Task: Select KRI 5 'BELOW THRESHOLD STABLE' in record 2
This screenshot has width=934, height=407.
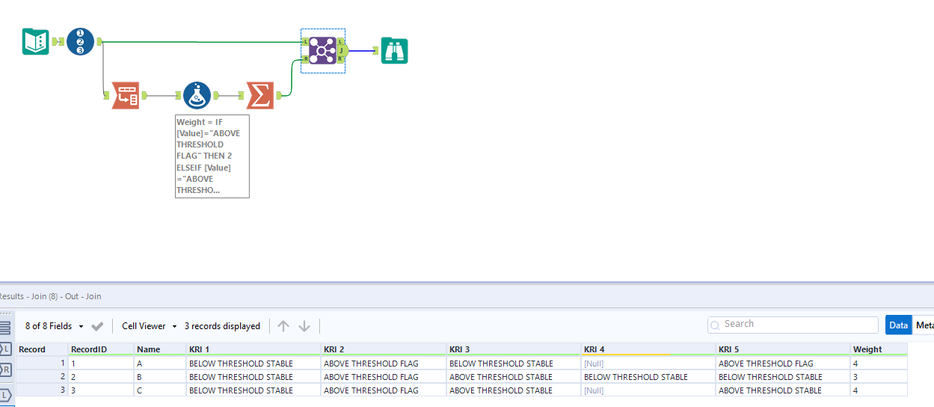Action: pyautogui.click(x=783, y=377)
